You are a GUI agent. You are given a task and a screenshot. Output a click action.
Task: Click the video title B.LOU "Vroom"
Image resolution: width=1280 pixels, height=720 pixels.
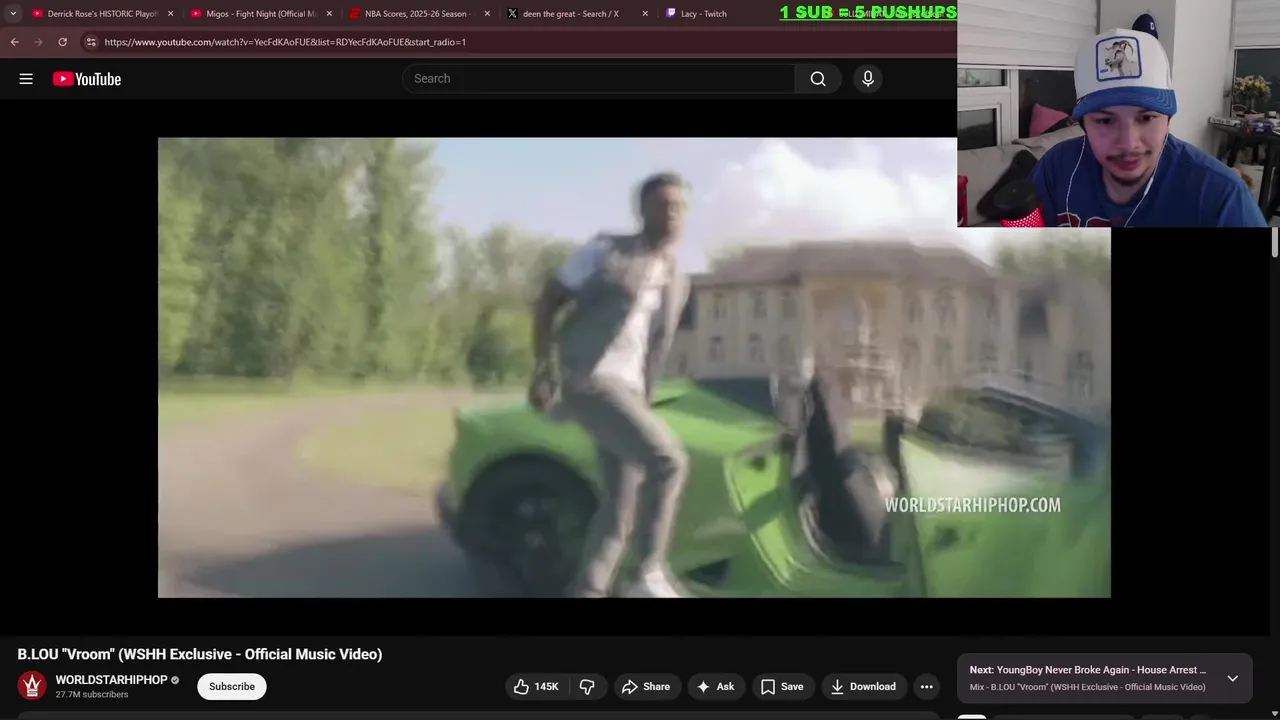200,654
